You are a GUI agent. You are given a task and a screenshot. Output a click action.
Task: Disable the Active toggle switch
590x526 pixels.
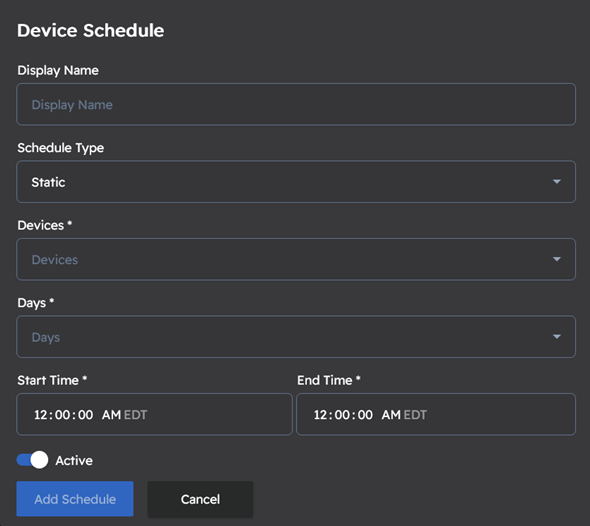[32, 460]
